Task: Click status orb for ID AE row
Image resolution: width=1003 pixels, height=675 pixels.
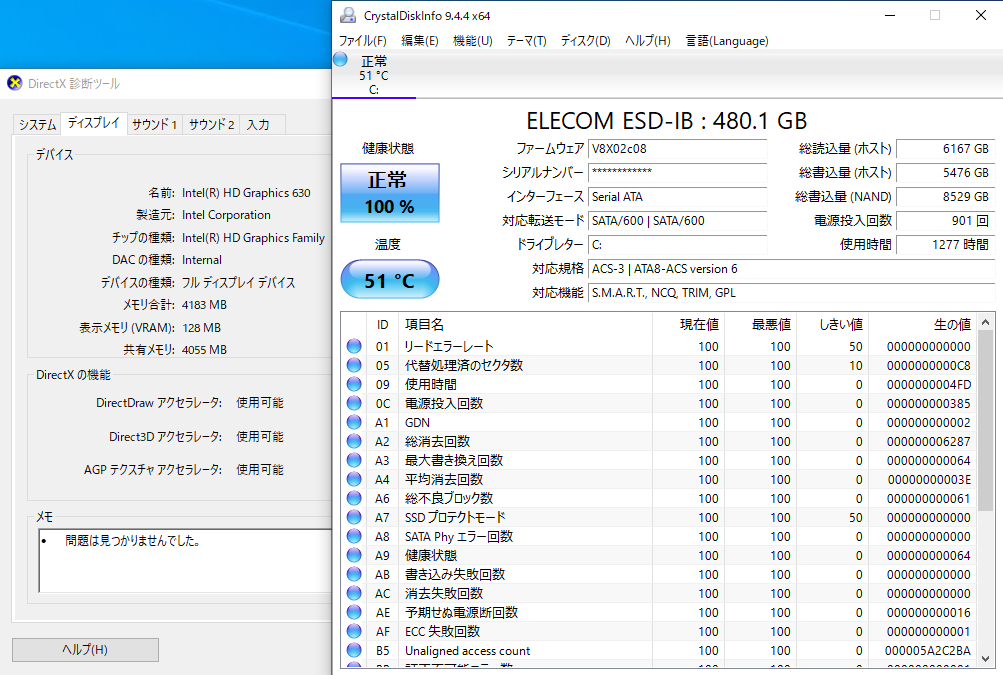Action: (x=354, y=612)
